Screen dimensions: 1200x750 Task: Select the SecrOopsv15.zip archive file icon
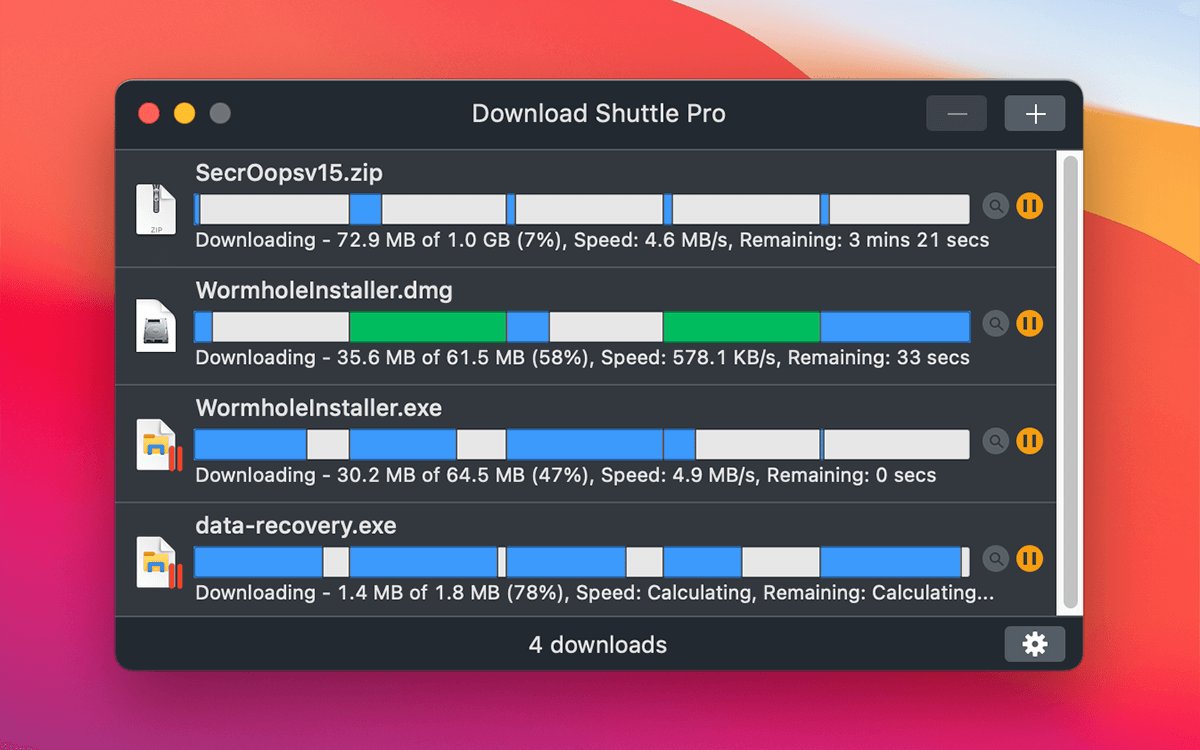tap(156, 209)
